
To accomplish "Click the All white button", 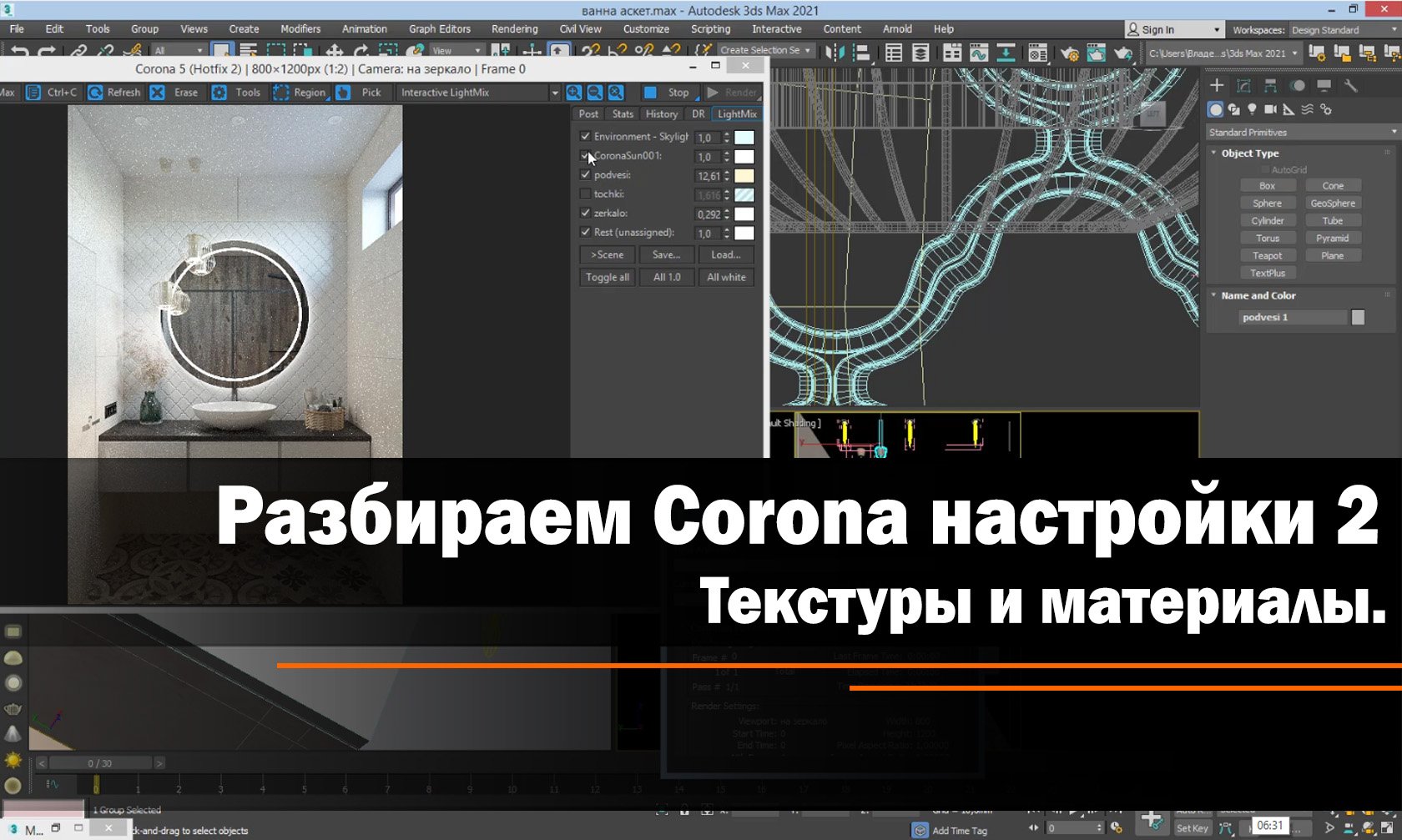I will (726, 277).
